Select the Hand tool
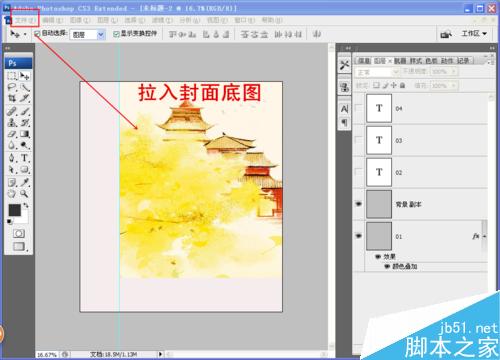Viewport: 500px width, 360px height. coord(12,193)
